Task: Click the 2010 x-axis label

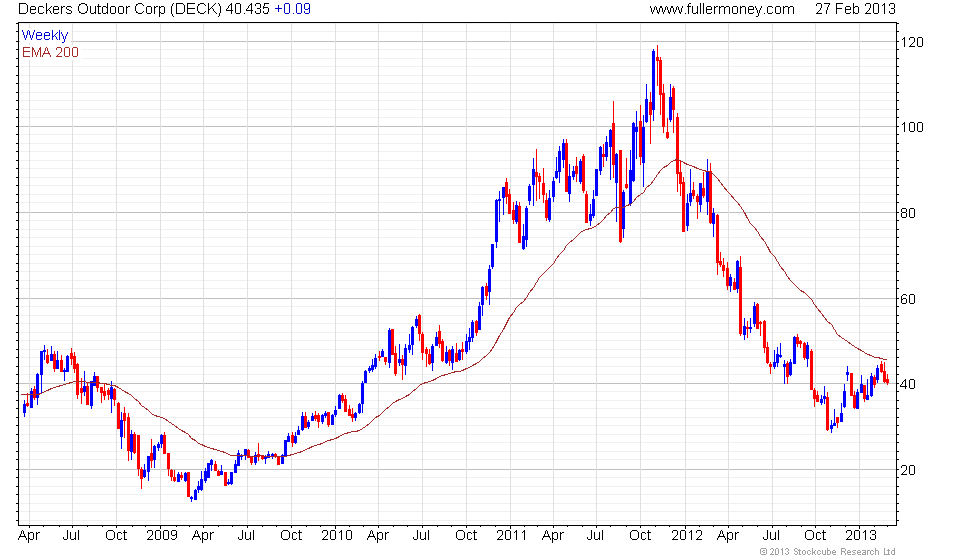Action: (337, 535)
